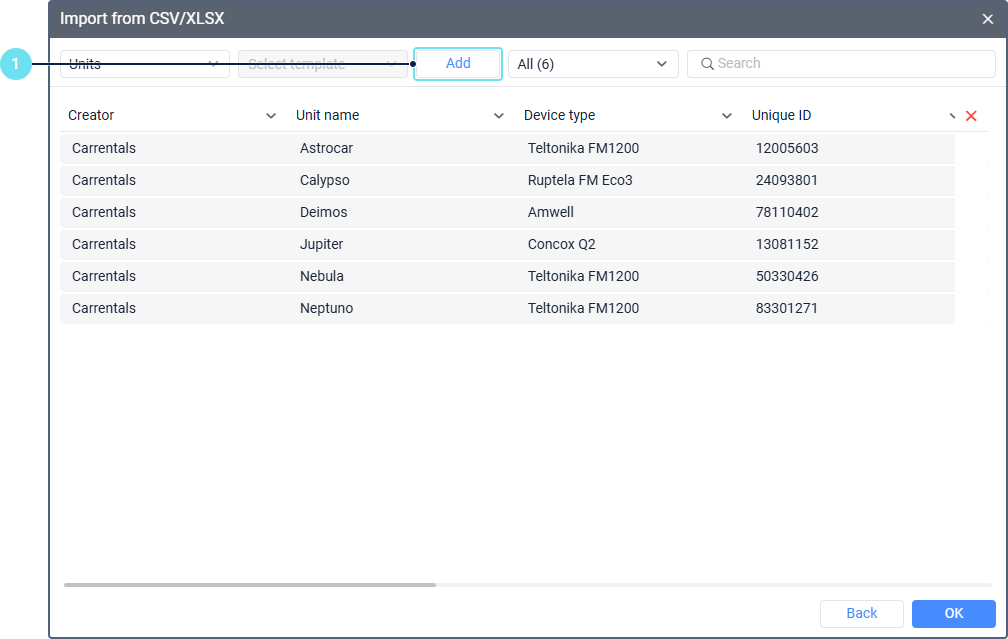The height and width of the screenshot is (639, 1008).
Task: Select the Ruptela FM Eco3 device cell
Action: (x=580, y=180)
